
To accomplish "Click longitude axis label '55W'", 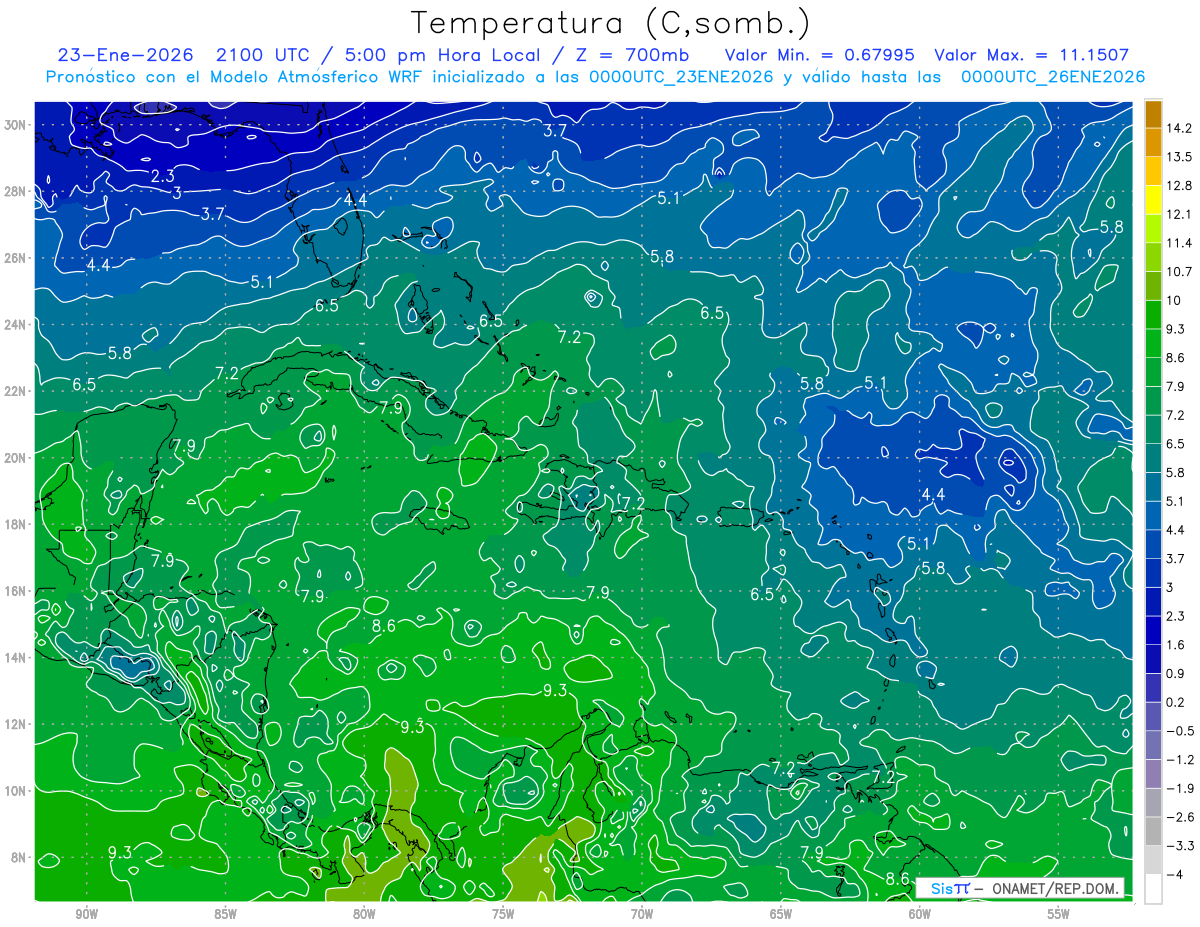I will (1059, 914).
